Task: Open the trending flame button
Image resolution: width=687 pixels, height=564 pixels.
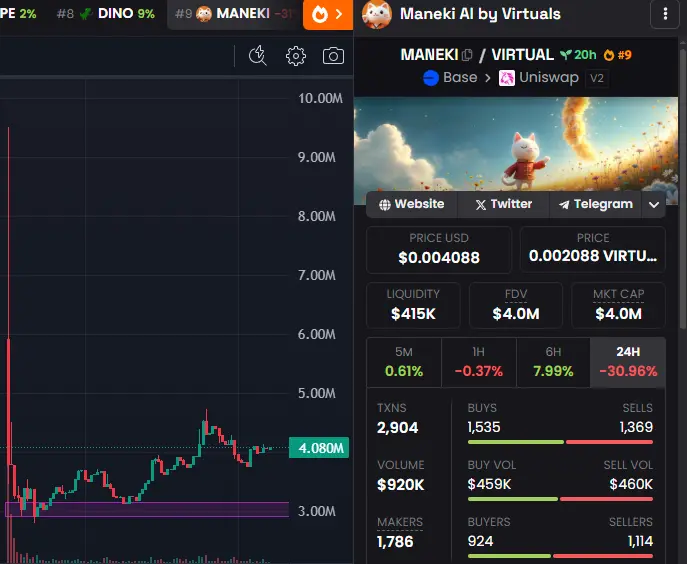Action: (328, 15)
